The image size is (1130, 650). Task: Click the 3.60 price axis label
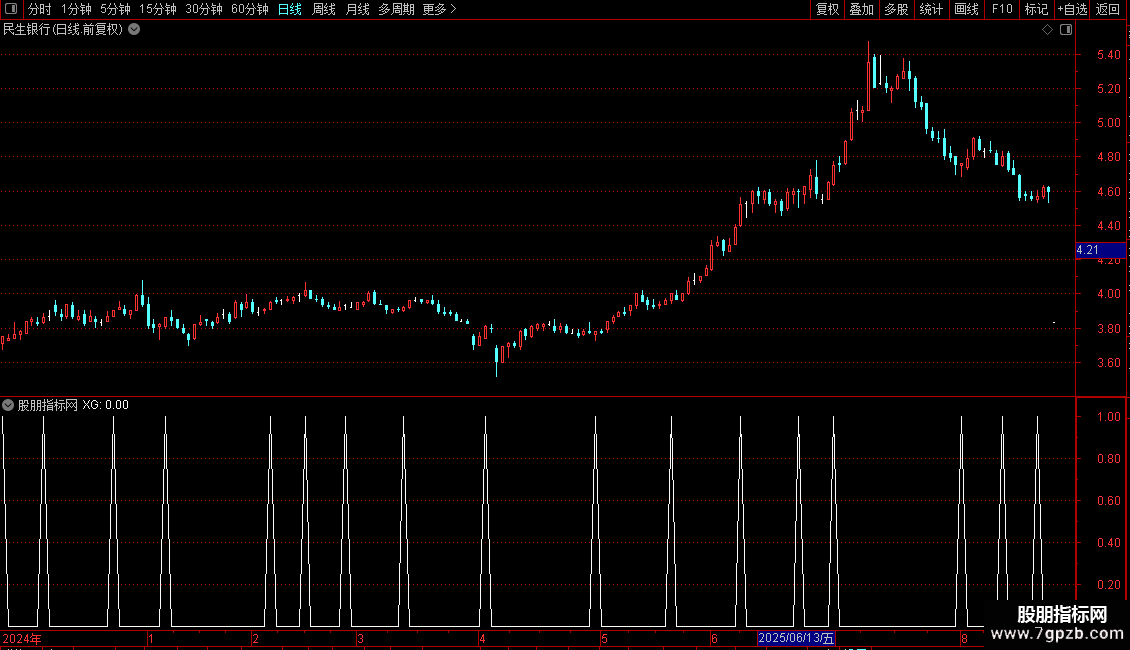(1108, 363)
